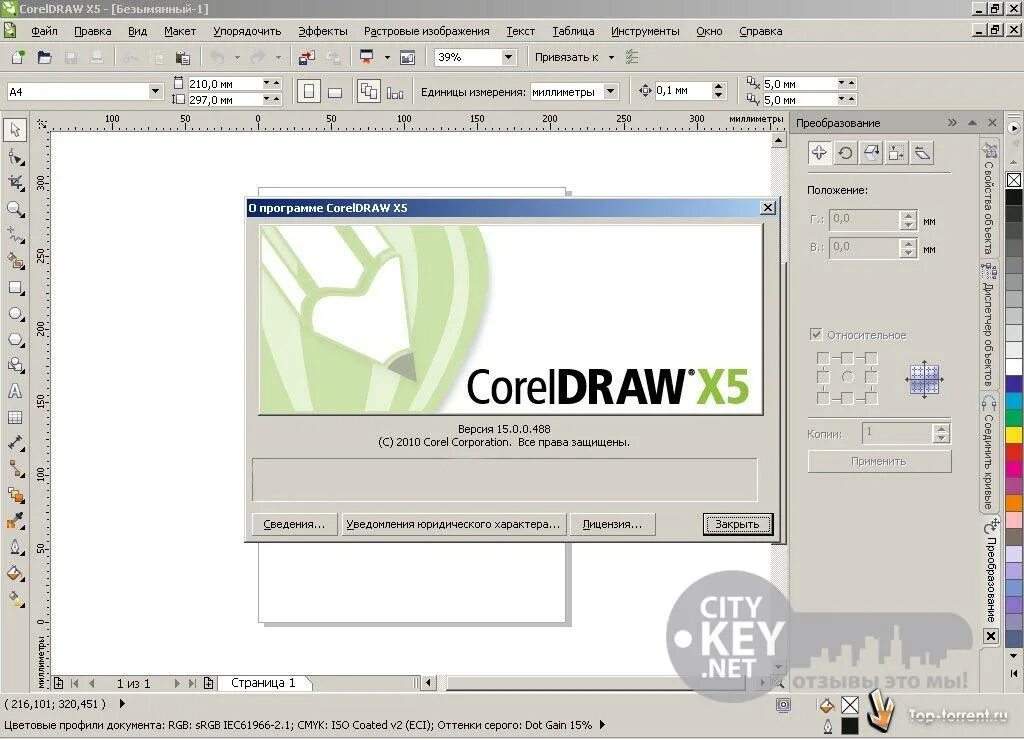Image resolution: width=1024 pixels, height=740 pixels.
Task: Expand the undo history dropdown arrow
Action: tap(237, 57)
